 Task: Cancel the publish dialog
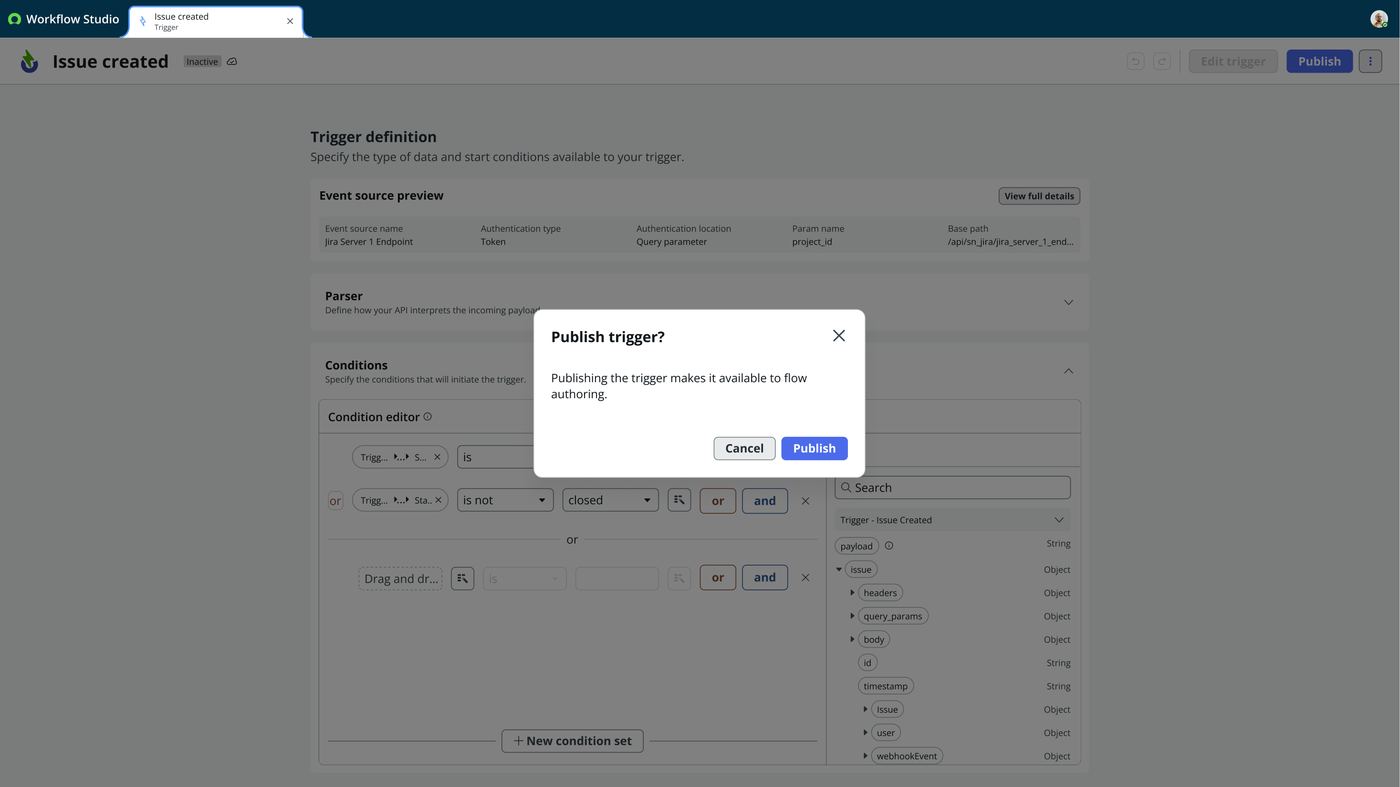(744, 448)
